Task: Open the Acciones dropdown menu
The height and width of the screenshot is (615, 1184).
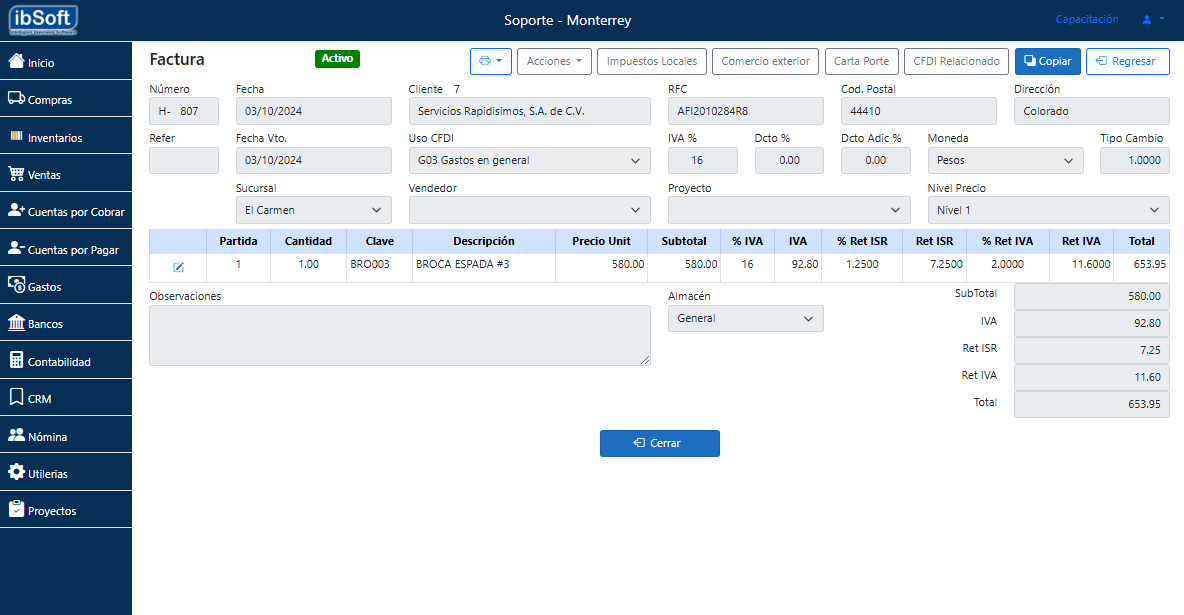Action: 554,61
